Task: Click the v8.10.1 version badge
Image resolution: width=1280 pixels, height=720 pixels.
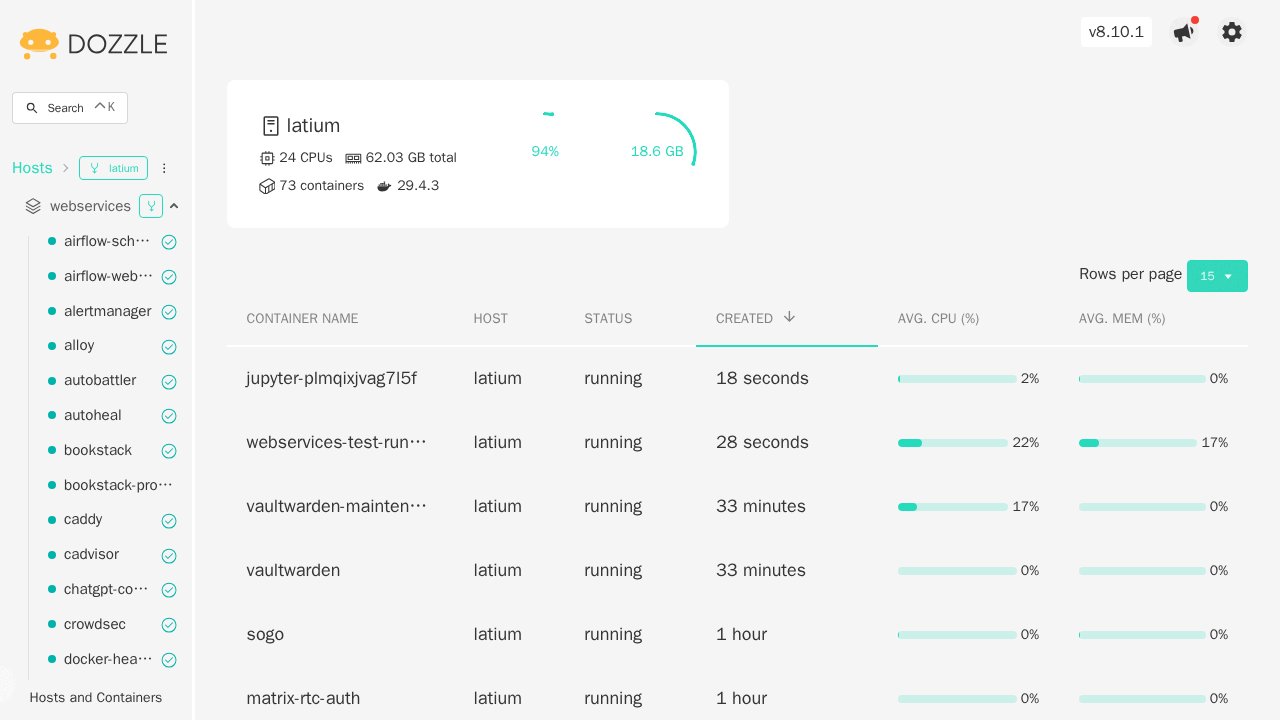Action: (x=1116, y=32)
